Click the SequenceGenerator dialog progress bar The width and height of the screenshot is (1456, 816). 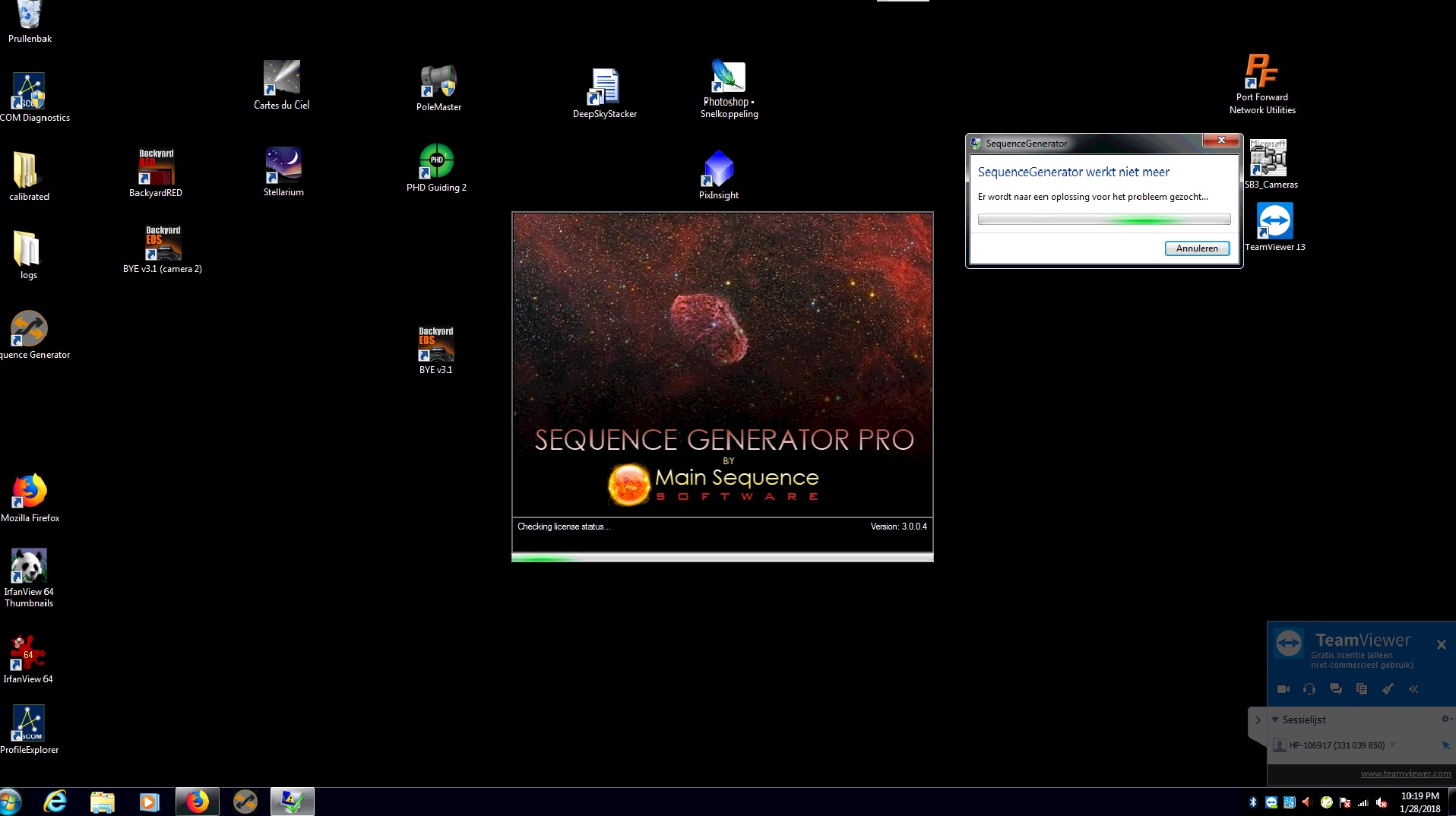pyautogui.click(x=1103, y=220)
